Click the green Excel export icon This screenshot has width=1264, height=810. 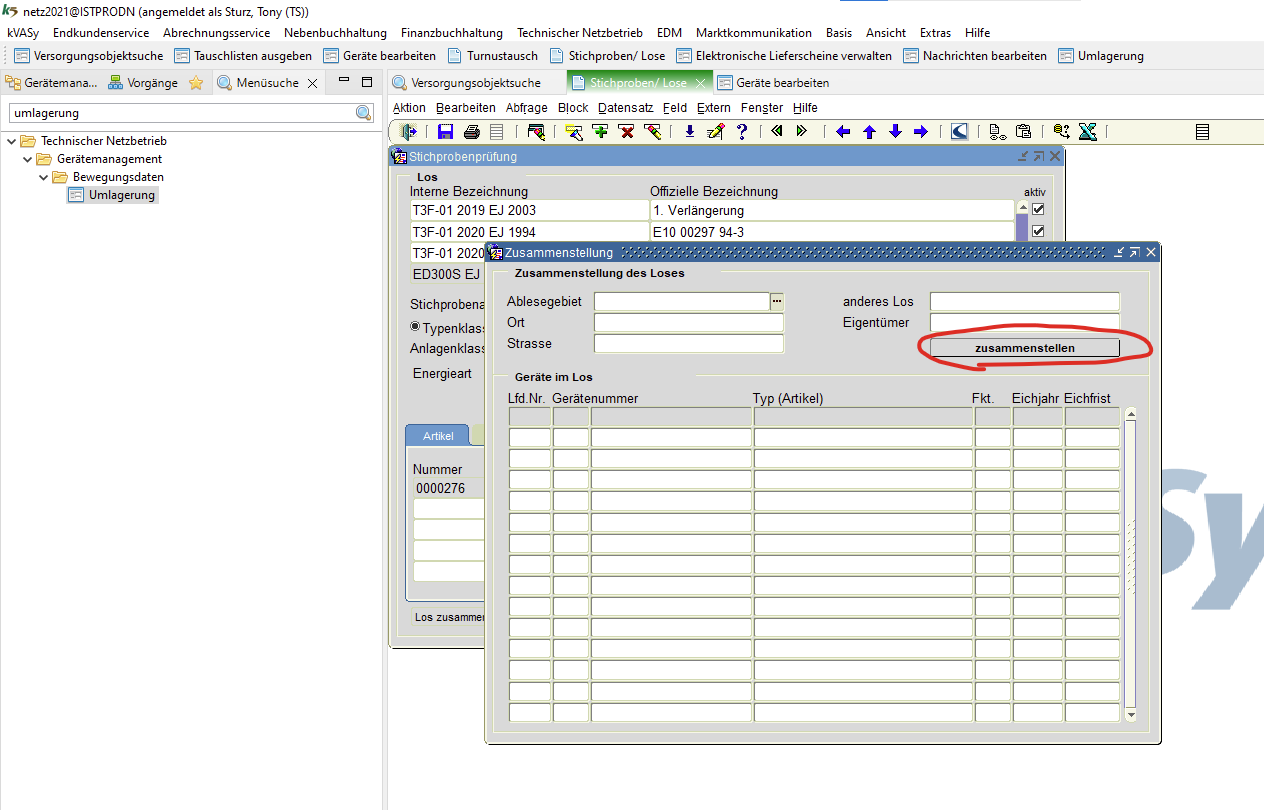pyautogui.click(x=1088, y=131)
